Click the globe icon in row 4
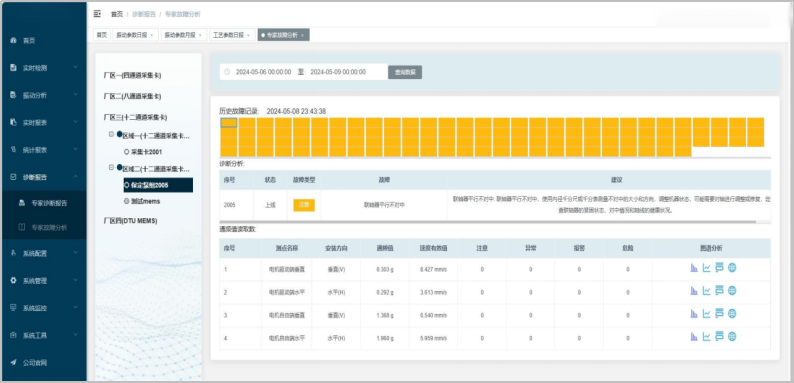Viewport: 794px width, 383px height. (732, 336)
